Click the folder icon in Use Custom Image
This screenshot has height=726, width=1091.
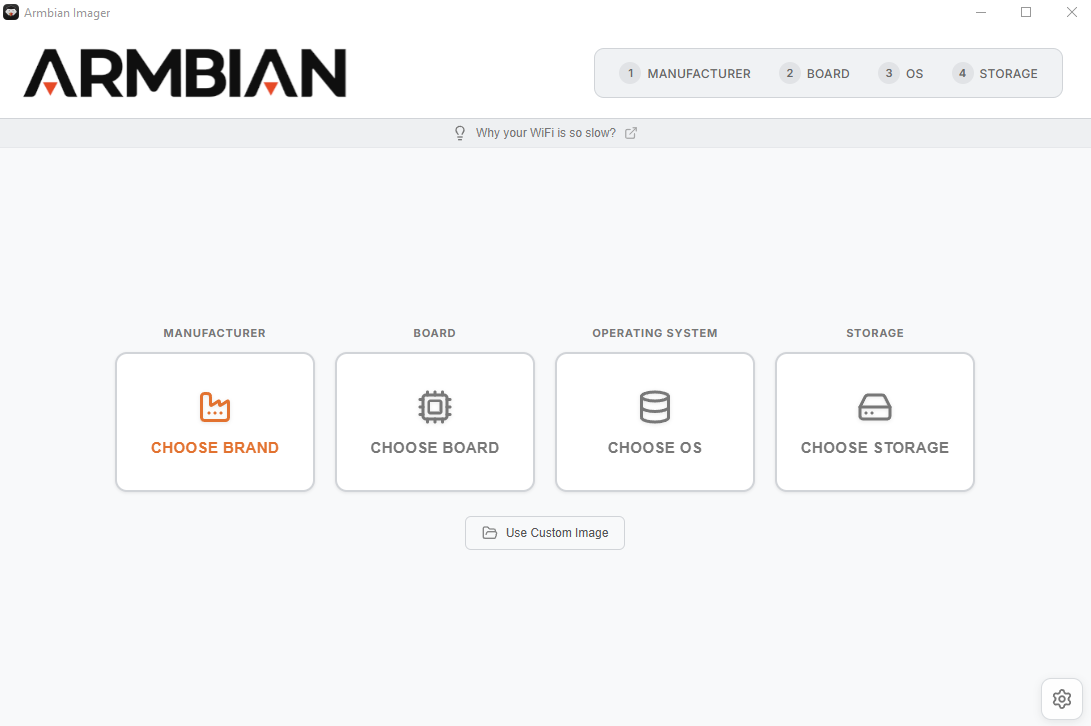490,532
